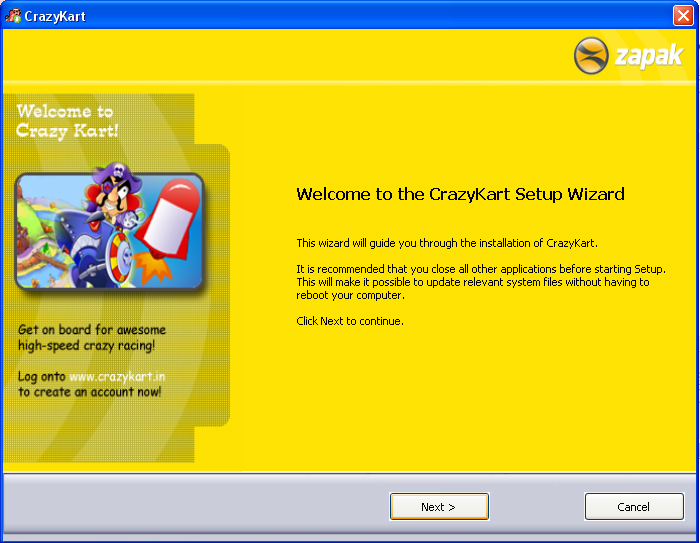Select the Crazy Kart game artwork thumbnail

click(x=109, y=230)
